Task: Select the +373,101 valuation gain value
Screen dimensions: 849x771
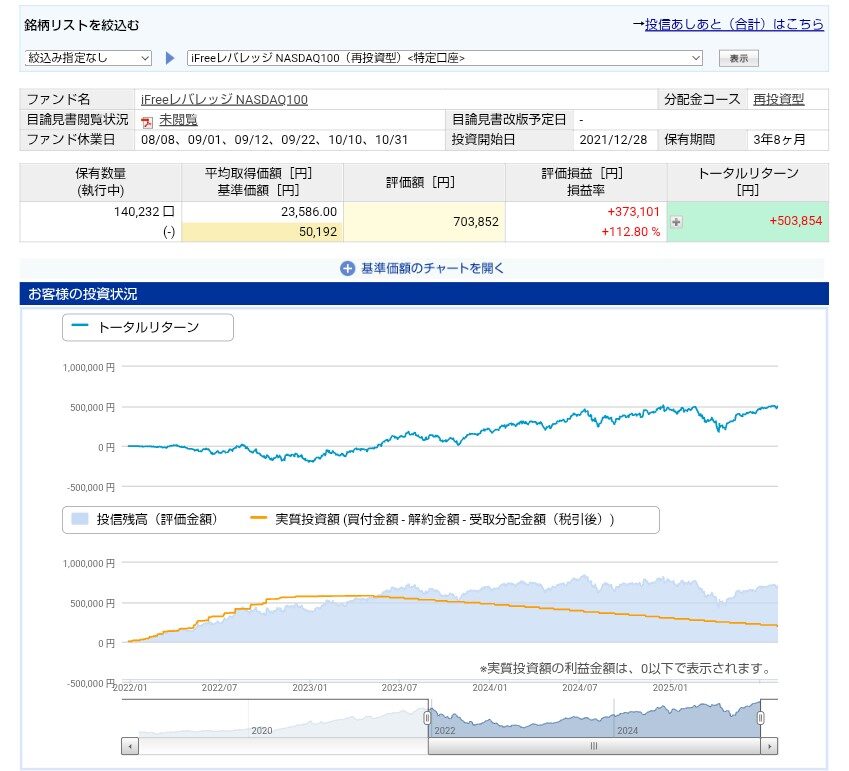Action: (x=634, y=212)
